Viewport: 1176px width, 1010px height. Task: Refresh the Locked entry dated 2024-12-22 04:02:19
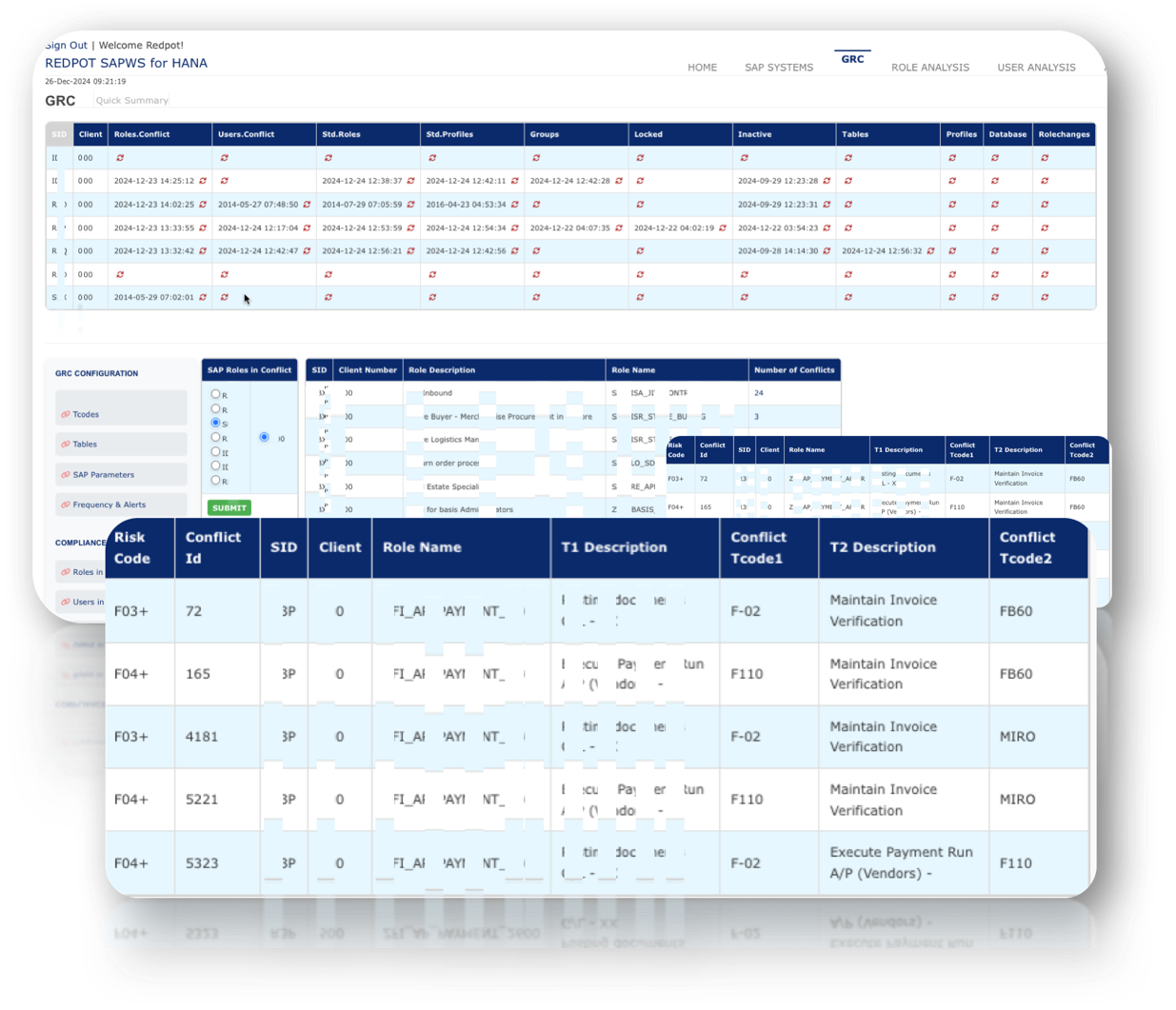pos(723,228)
